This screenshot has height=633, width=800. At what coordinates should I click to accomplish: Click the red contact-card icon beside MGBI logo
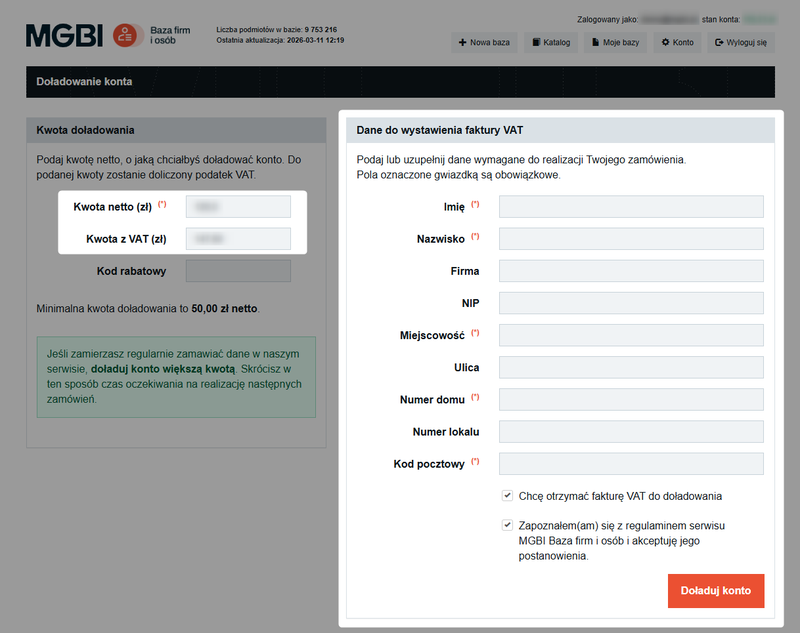123,34
